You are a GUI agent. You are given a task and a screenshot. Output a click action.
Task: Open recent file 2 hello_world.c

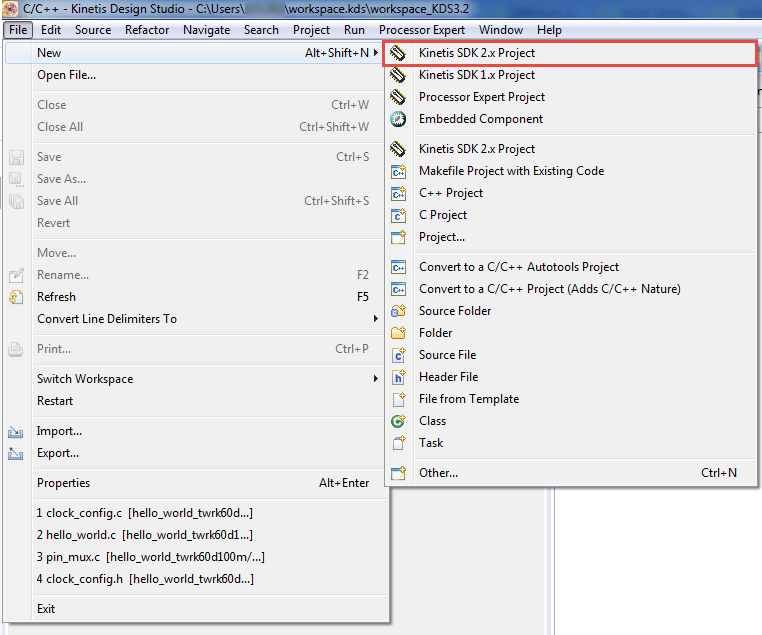pyautogui.click(x=195, y=535)
